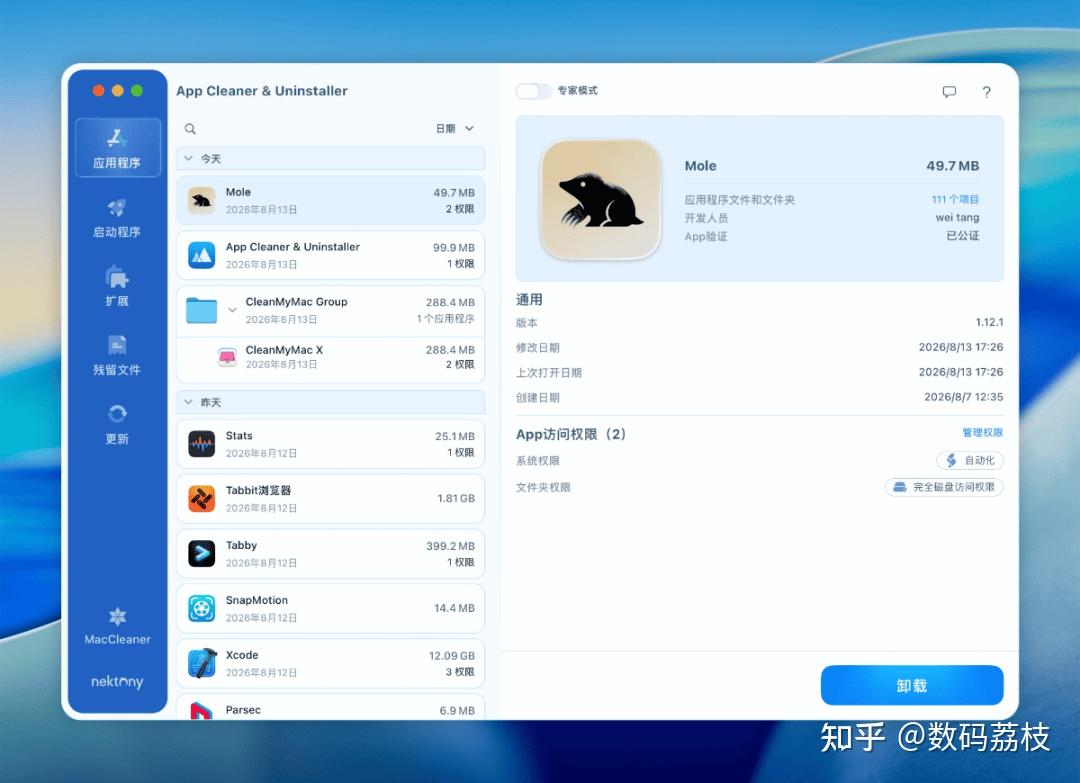Click Xcode's 3 权限 label

[460, 671]
